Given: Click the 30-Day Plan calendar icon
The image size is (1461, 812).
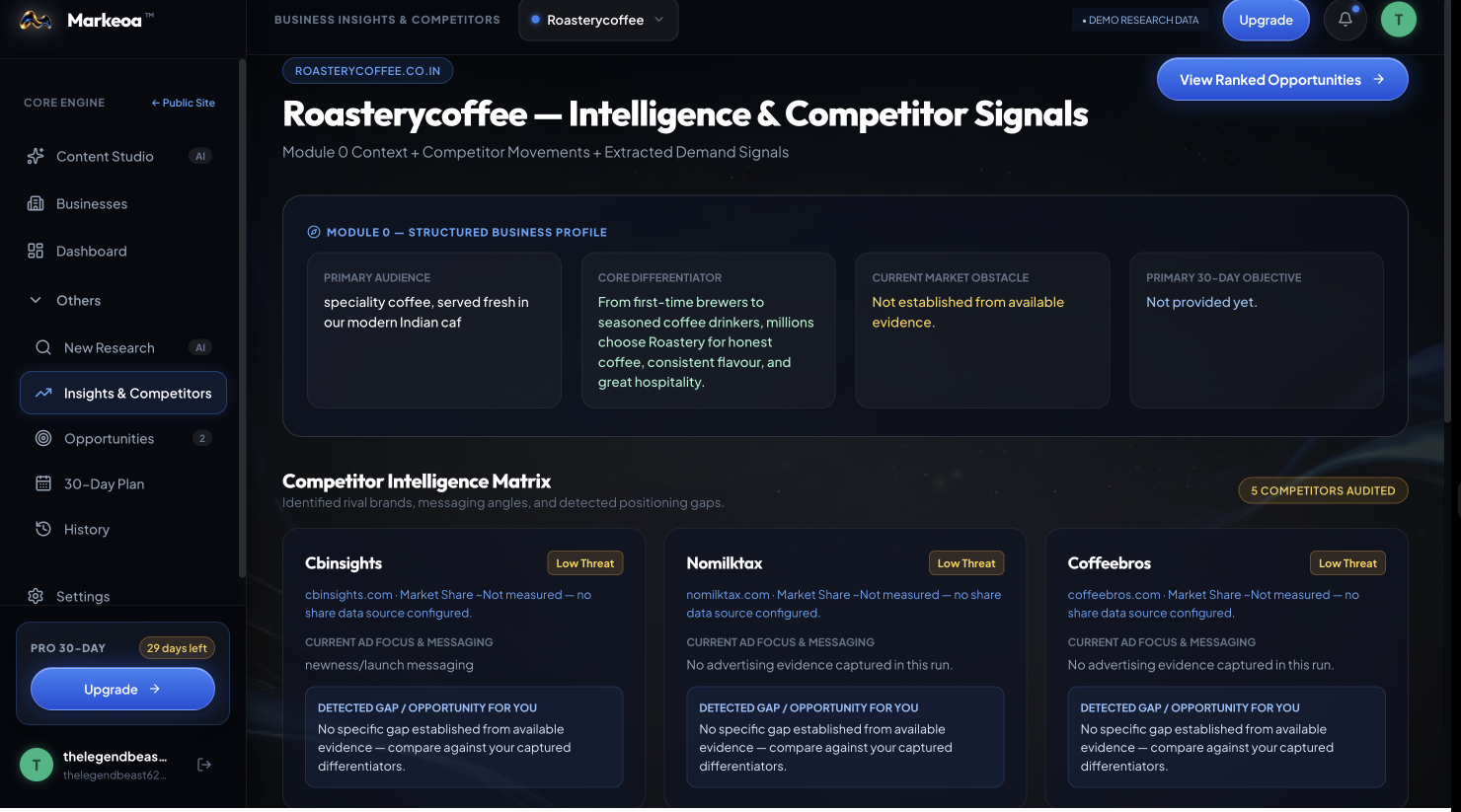Looking at the screenshot, I should [43, 483].
